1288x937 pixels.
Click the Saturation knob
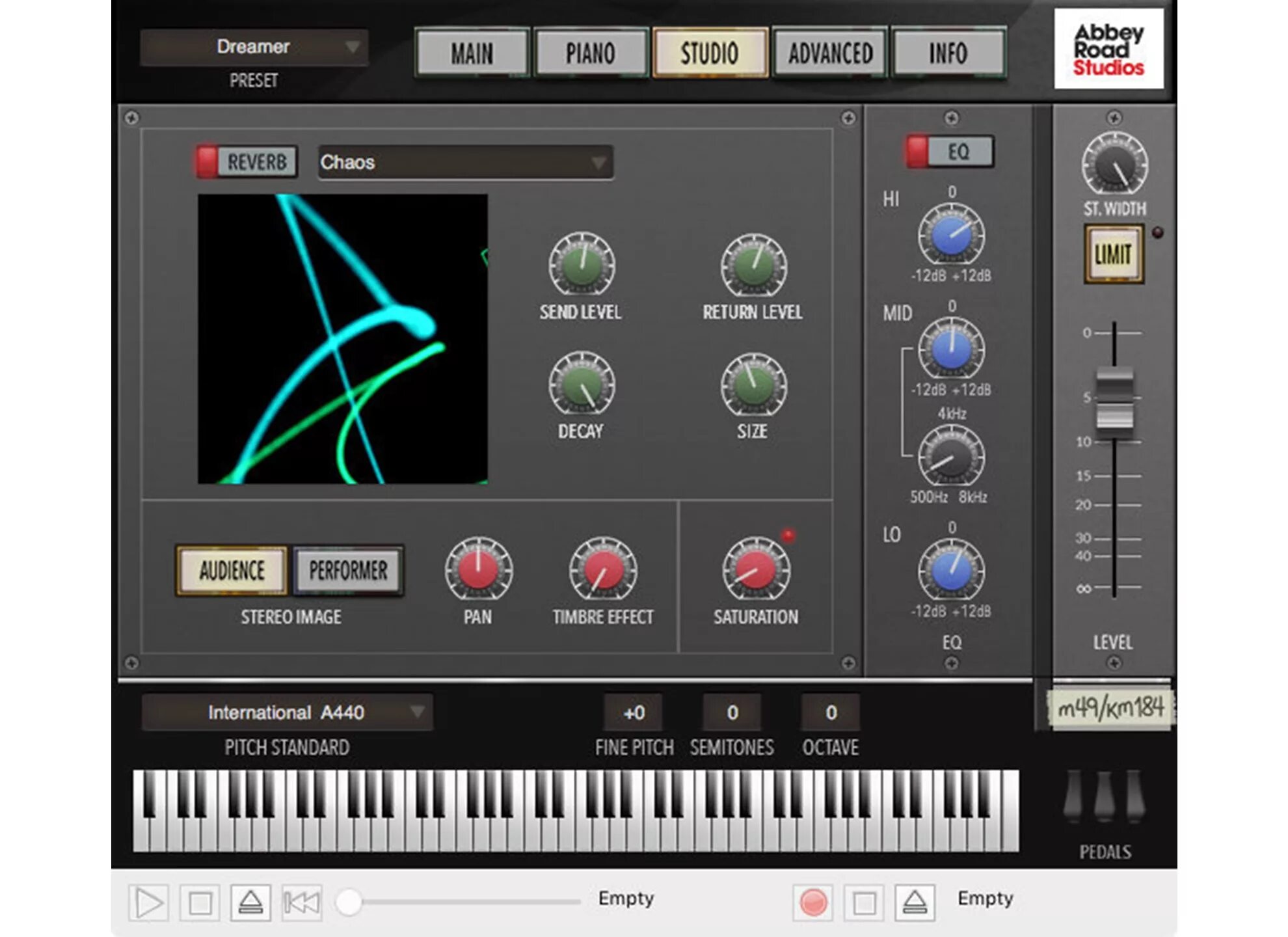[x=756, y=570]
